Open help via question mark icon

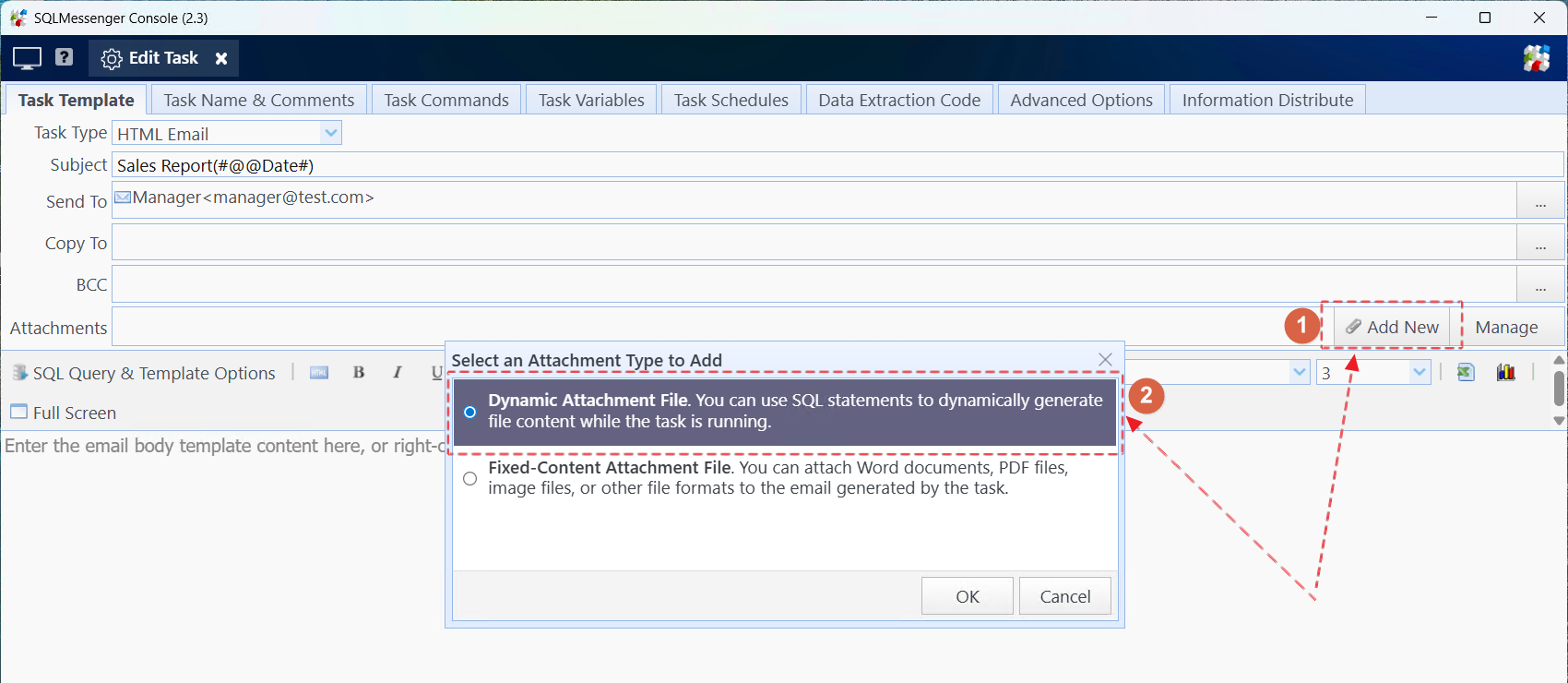(64, 57)
